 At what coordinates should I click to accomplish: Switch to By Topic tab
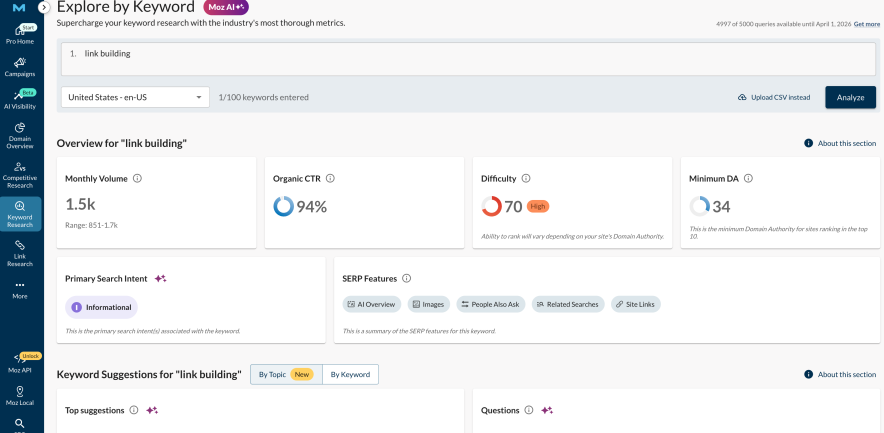(x=286, y=374)
